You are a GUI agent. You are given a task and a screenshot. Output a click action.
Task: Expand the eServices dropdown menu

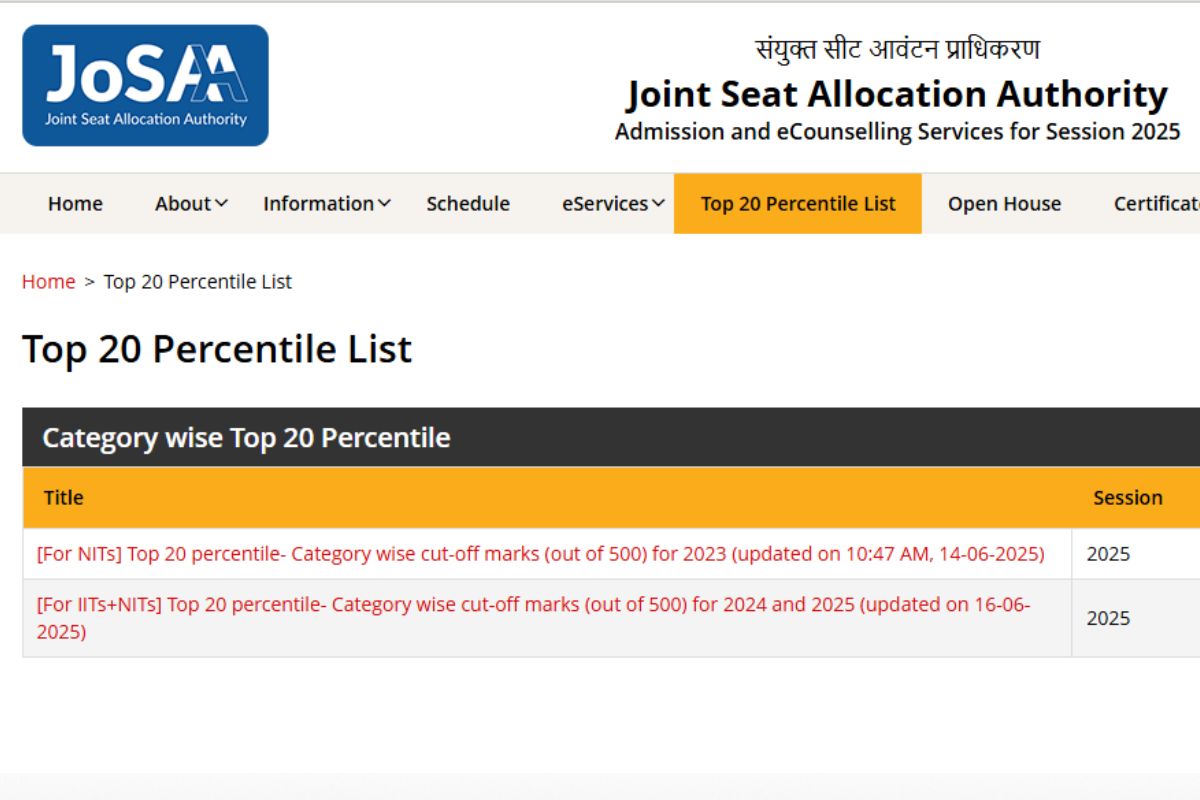coord(613,204)
